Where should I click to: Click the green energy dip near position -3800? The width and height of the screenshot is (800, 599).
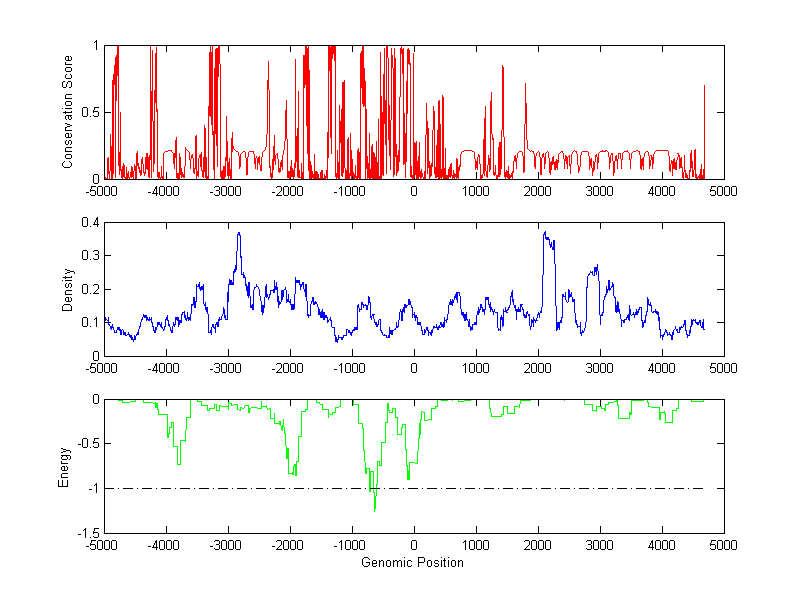point(178,462)
